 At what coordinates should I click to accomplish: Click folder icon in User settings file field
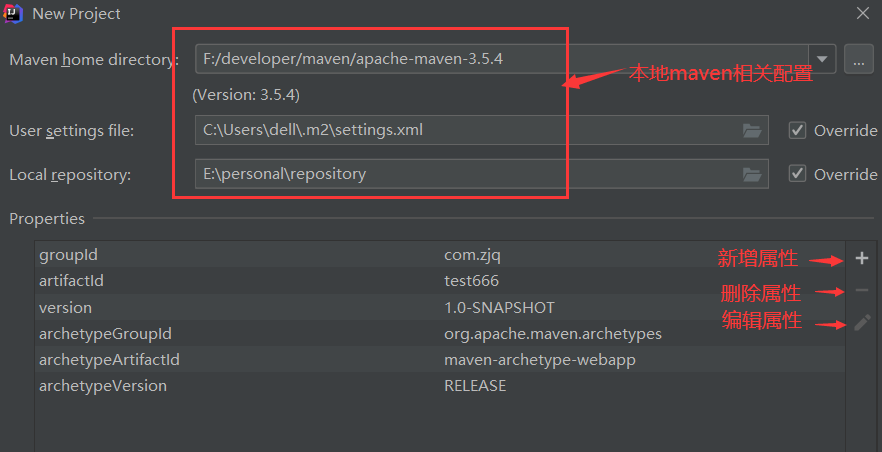[x=752, y=130]
